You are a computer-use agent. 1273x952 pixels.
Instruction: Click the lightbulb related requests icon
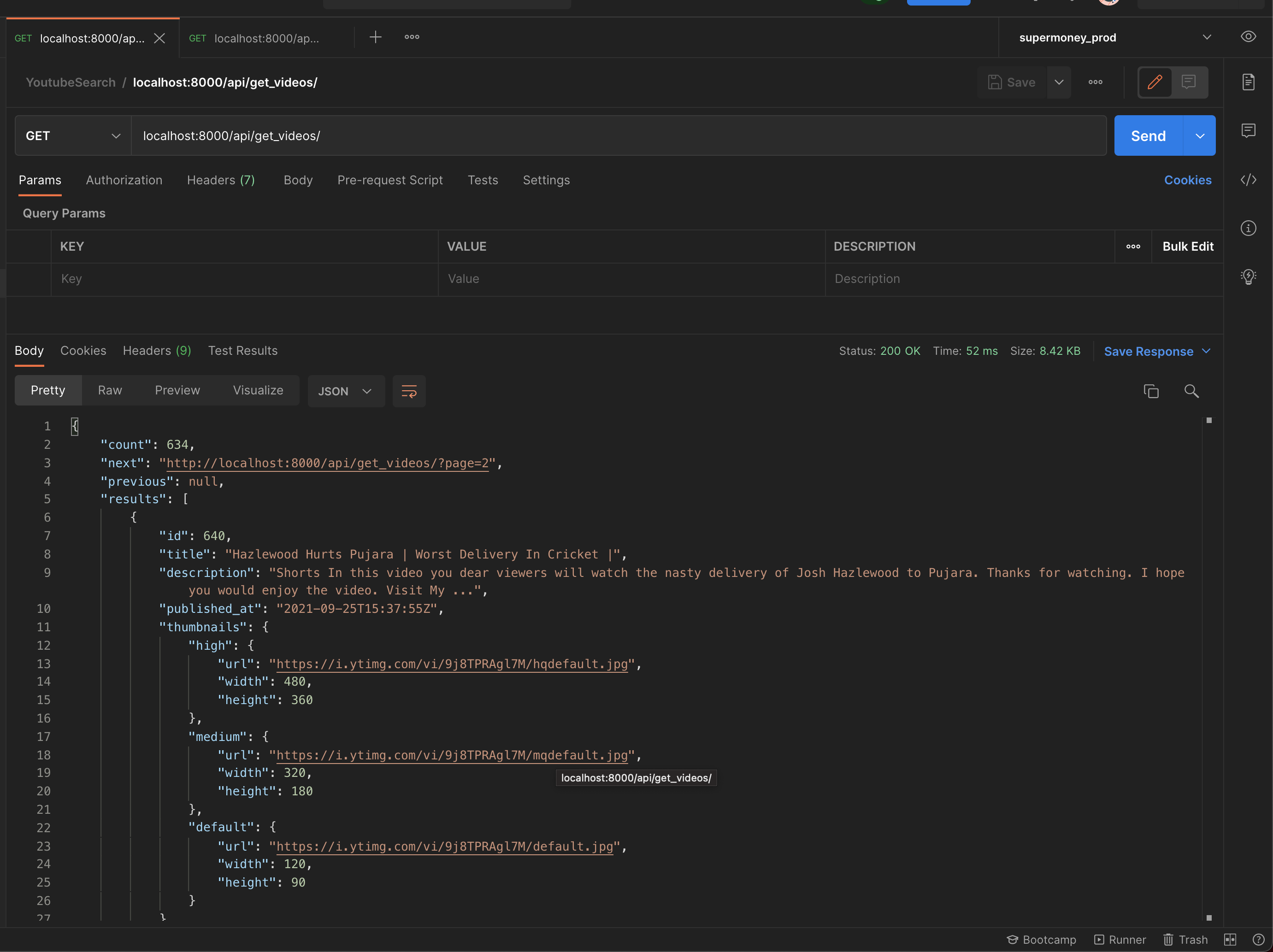coord(1248,276)
